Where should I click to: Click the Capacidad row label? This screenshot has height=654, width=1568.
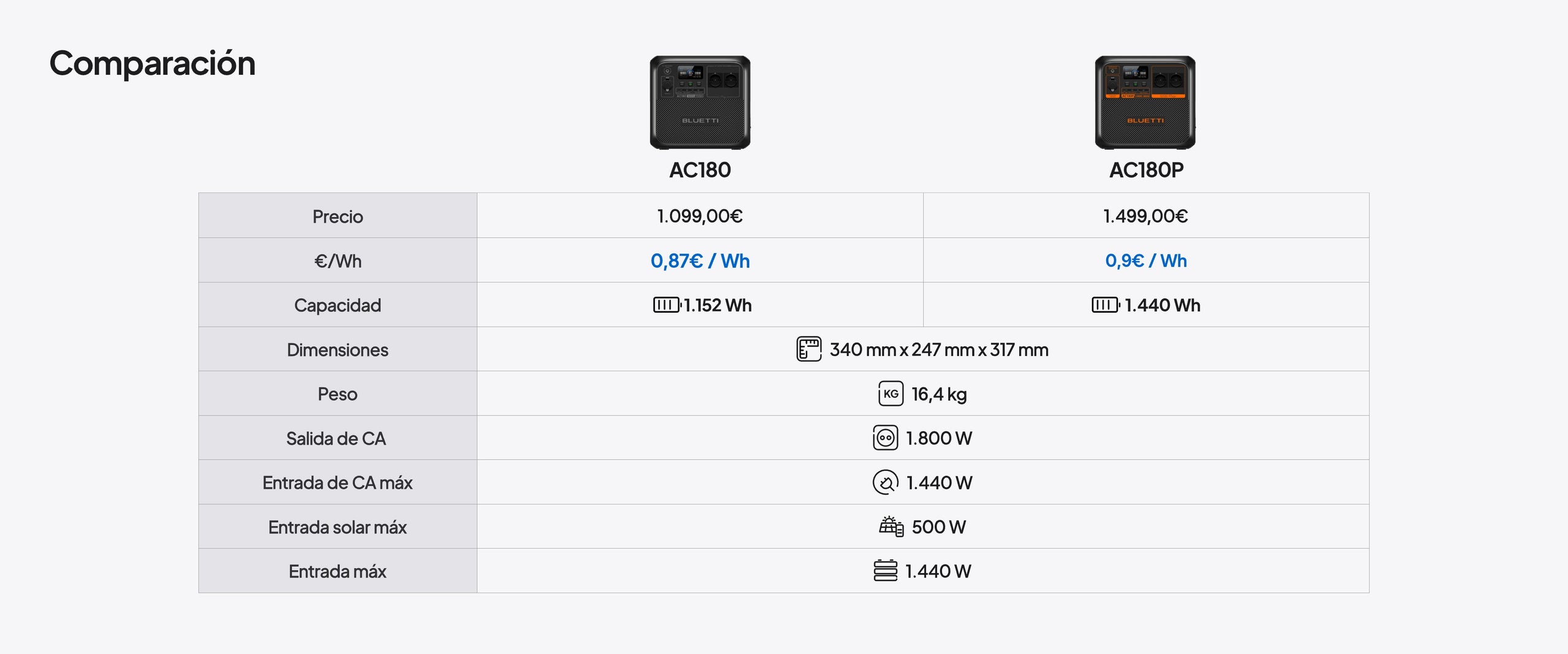click(337, 305)
